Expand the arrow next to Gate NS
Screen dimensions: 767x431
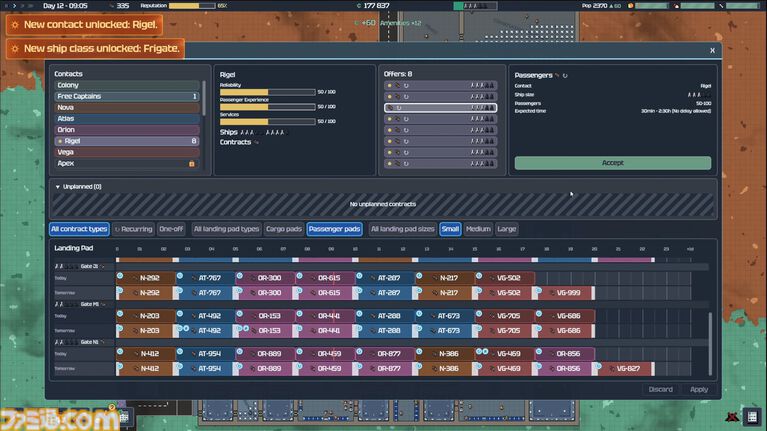103,342
